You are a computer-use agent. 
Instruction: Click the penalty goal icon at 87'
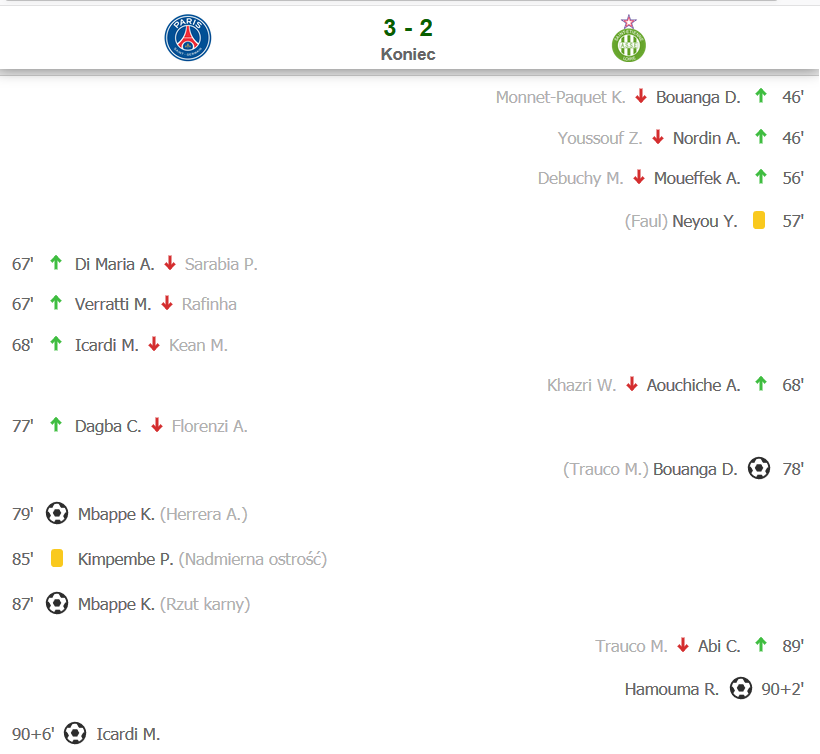click(56, 603)
